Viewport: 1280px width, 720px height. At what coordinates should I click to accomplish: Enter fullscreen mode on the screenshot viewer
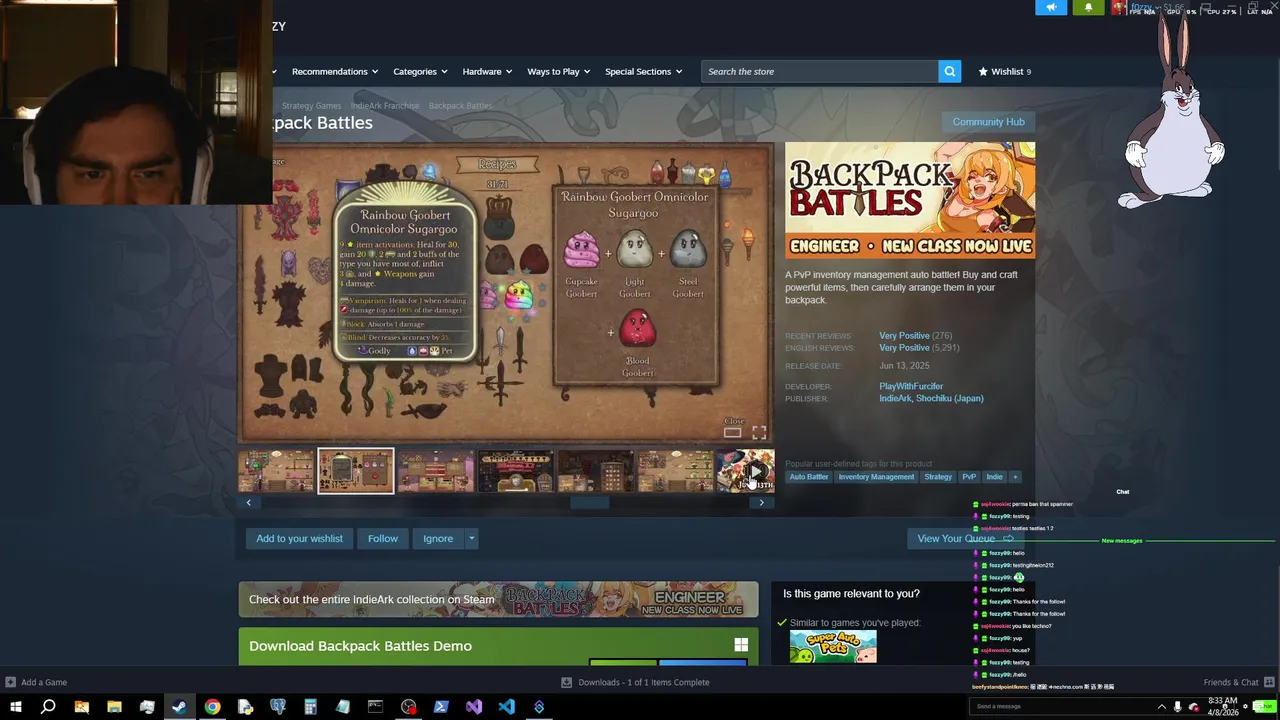click(x=759, y=433)
